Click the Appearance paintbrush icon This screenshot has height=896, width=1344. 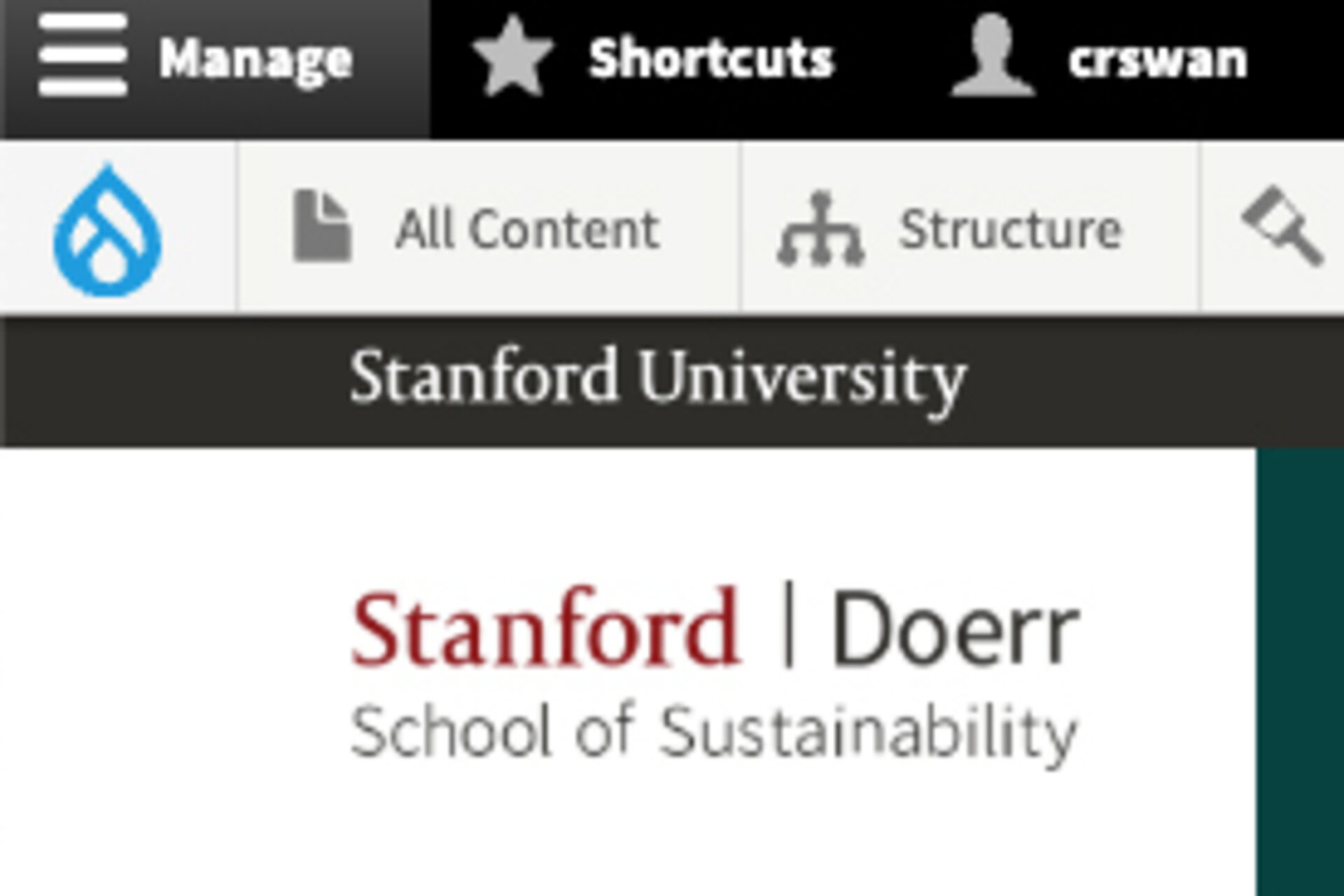pyautogui.click(x=1282, y=225)
